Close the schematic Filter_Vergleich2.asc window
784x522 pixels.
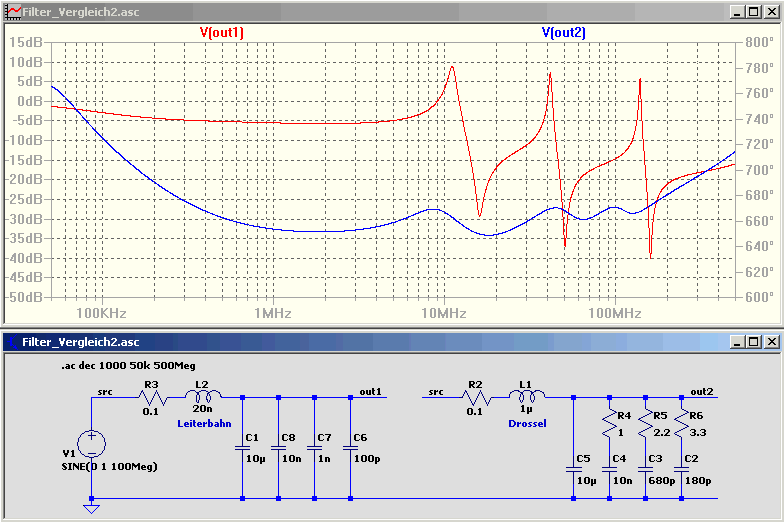tap(772, 342)
